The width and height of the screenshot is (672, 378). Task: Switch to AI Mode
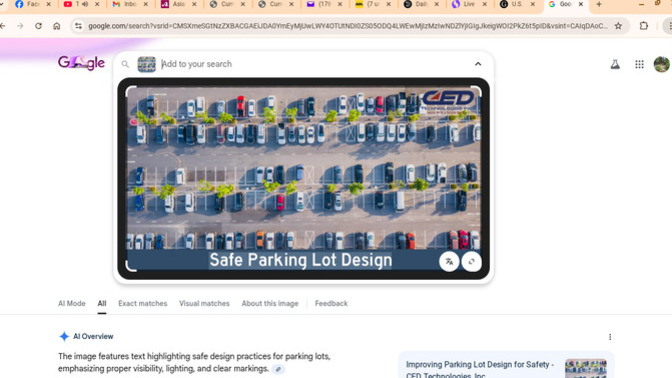click(72, 303)
